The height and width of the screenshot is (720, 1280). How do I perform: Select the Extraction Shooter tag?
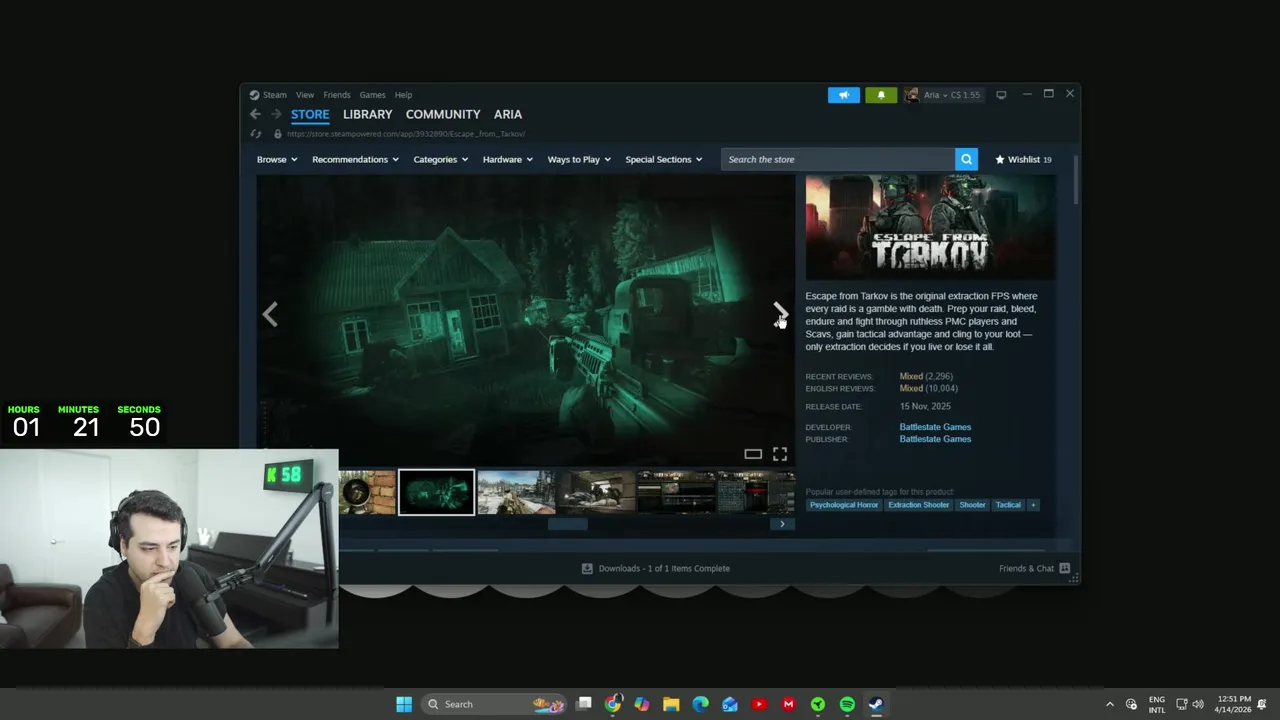[x=919, y=505]
